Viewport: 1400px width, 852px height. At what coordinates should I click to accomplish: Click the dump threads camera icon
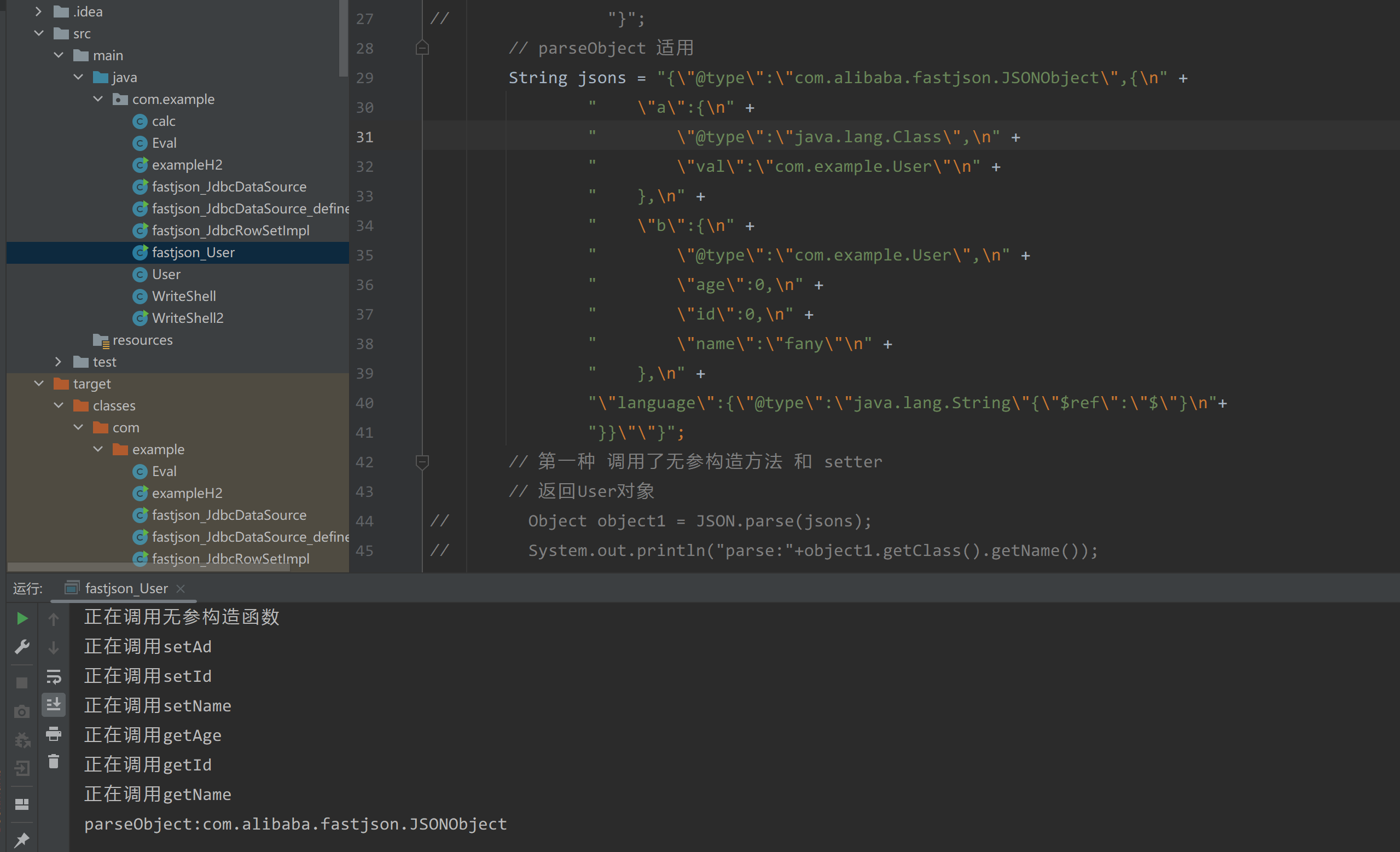pyautogui.click(x=21, y=711)
